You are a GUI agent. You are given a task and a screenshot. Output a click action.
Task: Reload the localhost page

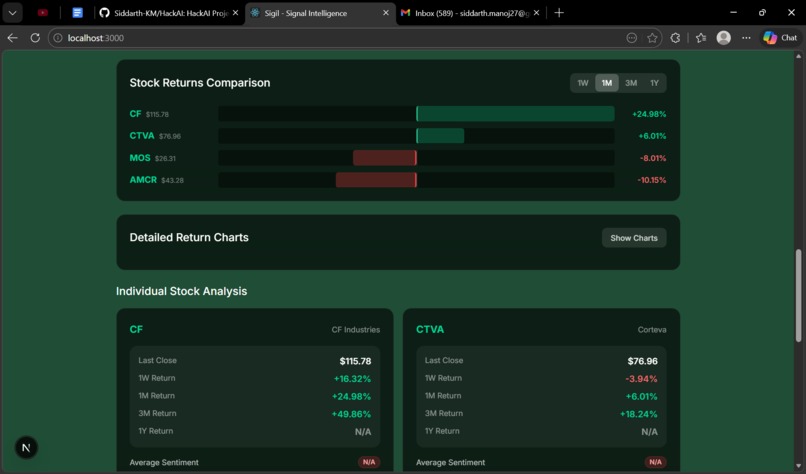tap(35, 38)
